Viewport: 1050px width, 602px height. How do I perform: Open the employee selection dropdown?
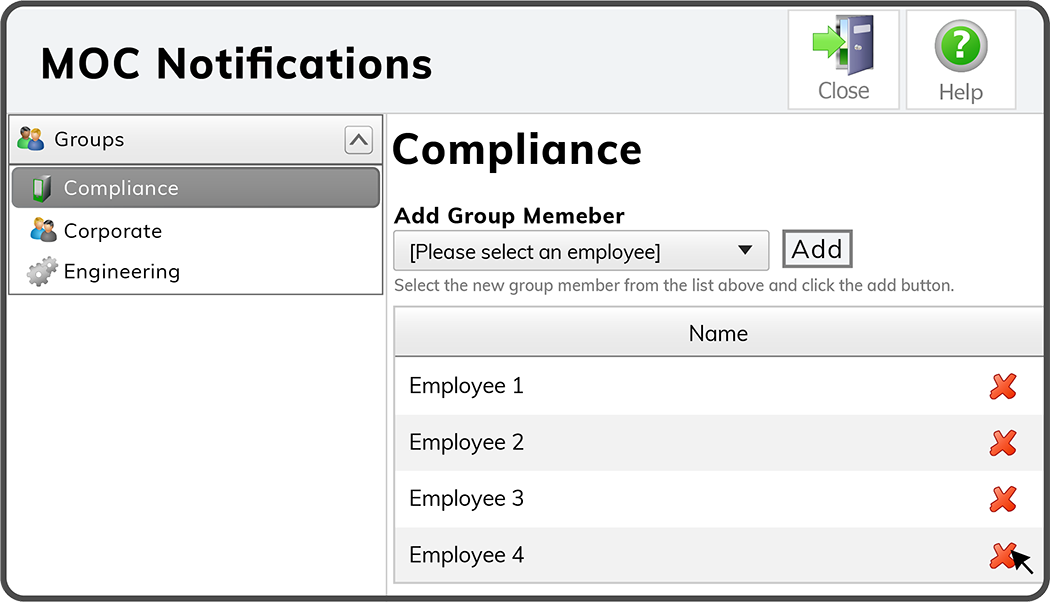(581, 250)
